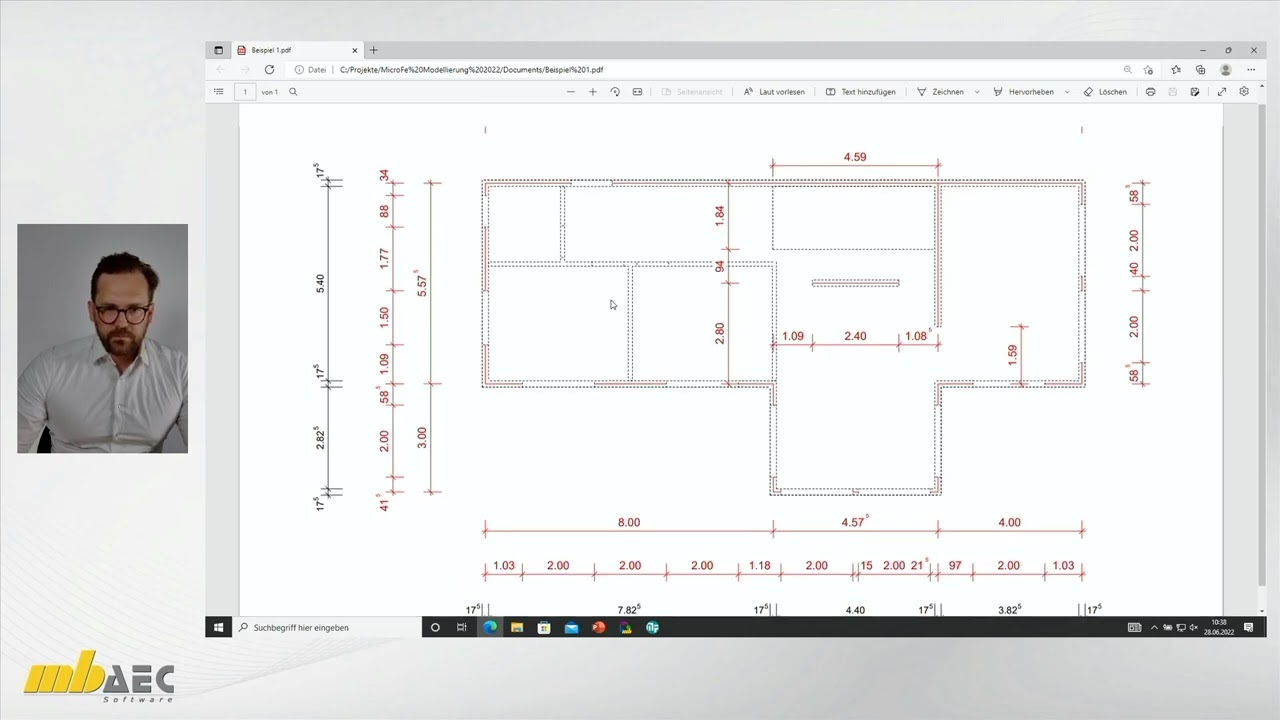The height and width of the screenshot is (720, 1280).
Task: Open Microsoft Store from taskbar
Action: [x=544, y=627]
